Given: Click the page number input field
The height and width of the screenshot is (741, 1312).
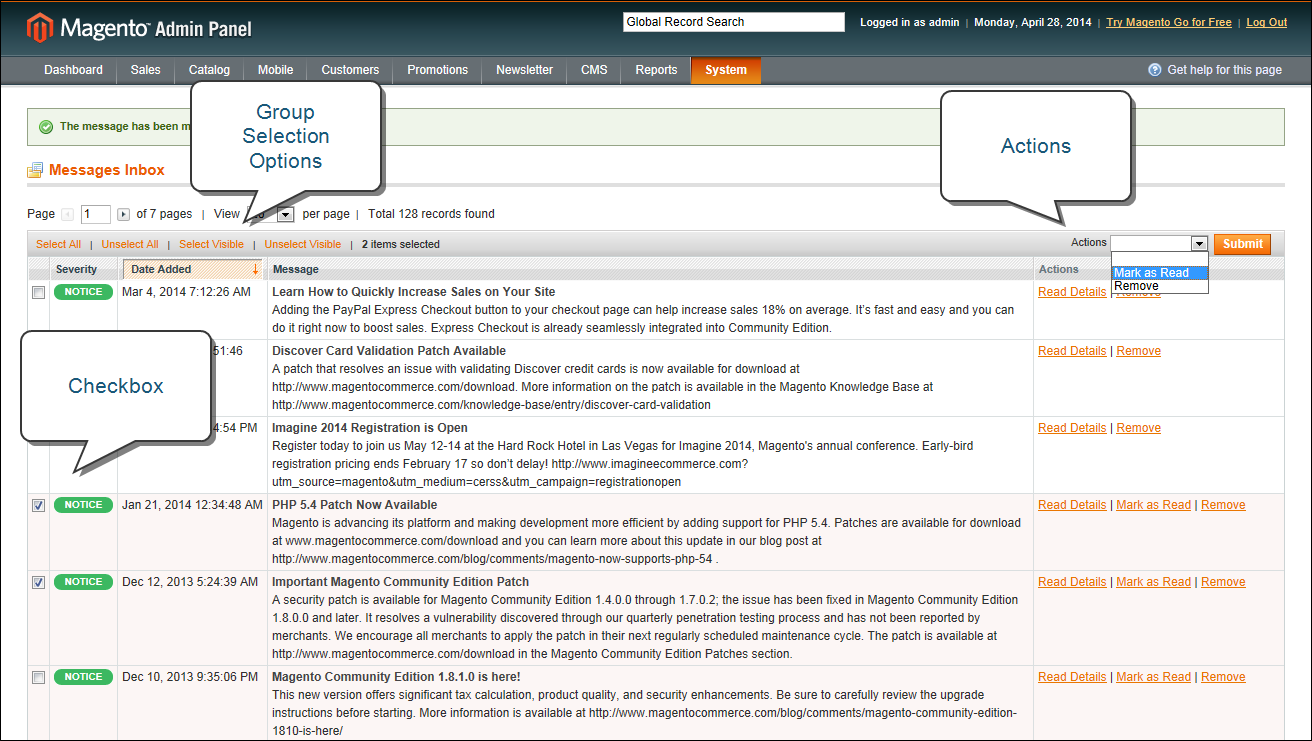Looking at the screenshot, I should point(95,214).
